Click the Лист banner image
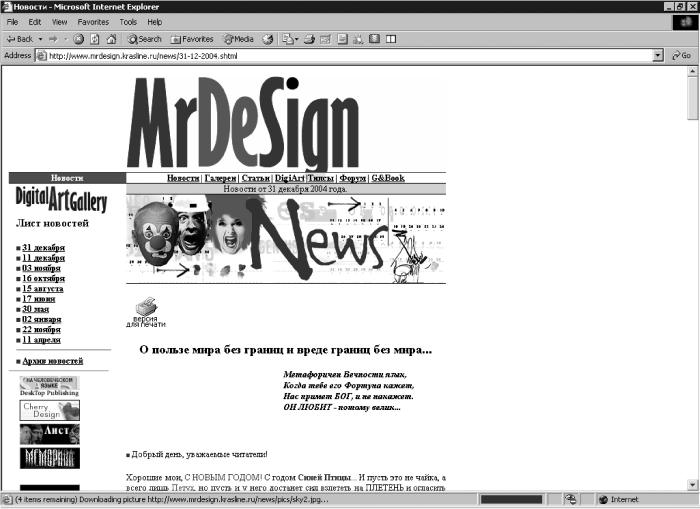This screenshot has width=700, height=509. click(50, 434)
